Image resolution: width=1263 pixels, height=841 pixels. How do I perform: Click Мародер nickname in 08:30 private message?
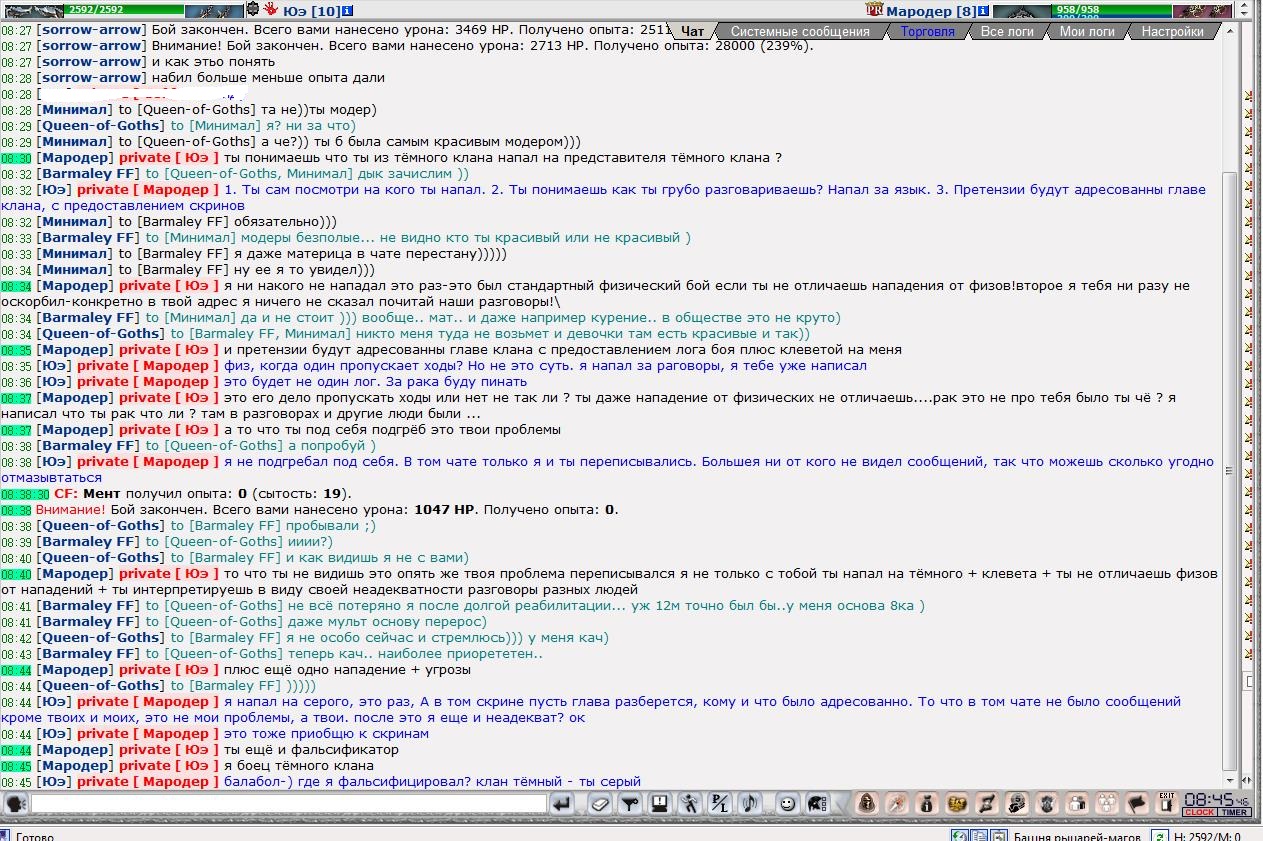point(75,158)
